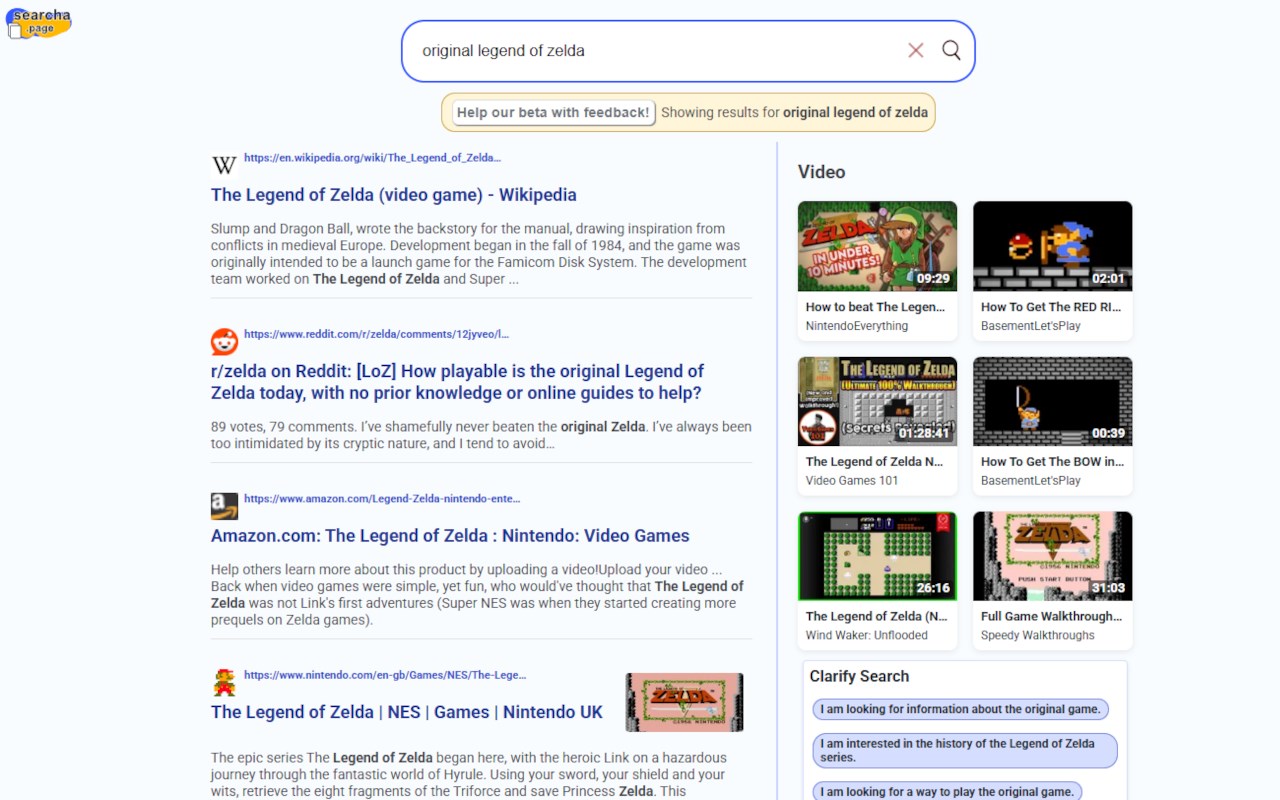The image size is (1280, 800).
Task: Open the r/zelda Reddit discussion link
Action: 457,381
